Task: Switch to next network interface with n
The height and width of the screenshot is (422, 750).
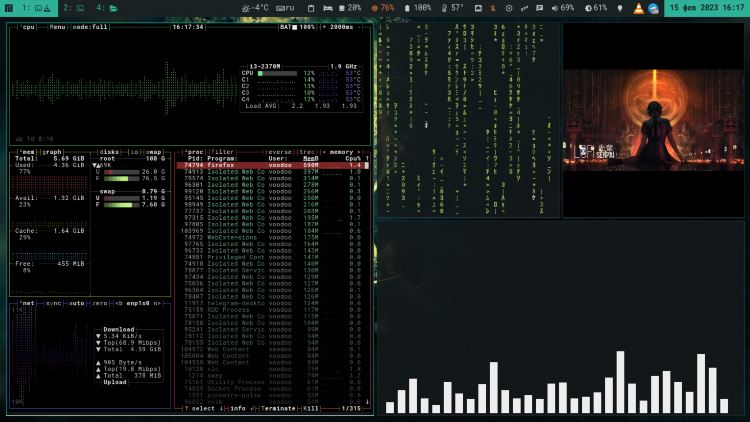Action: [157, 303]
